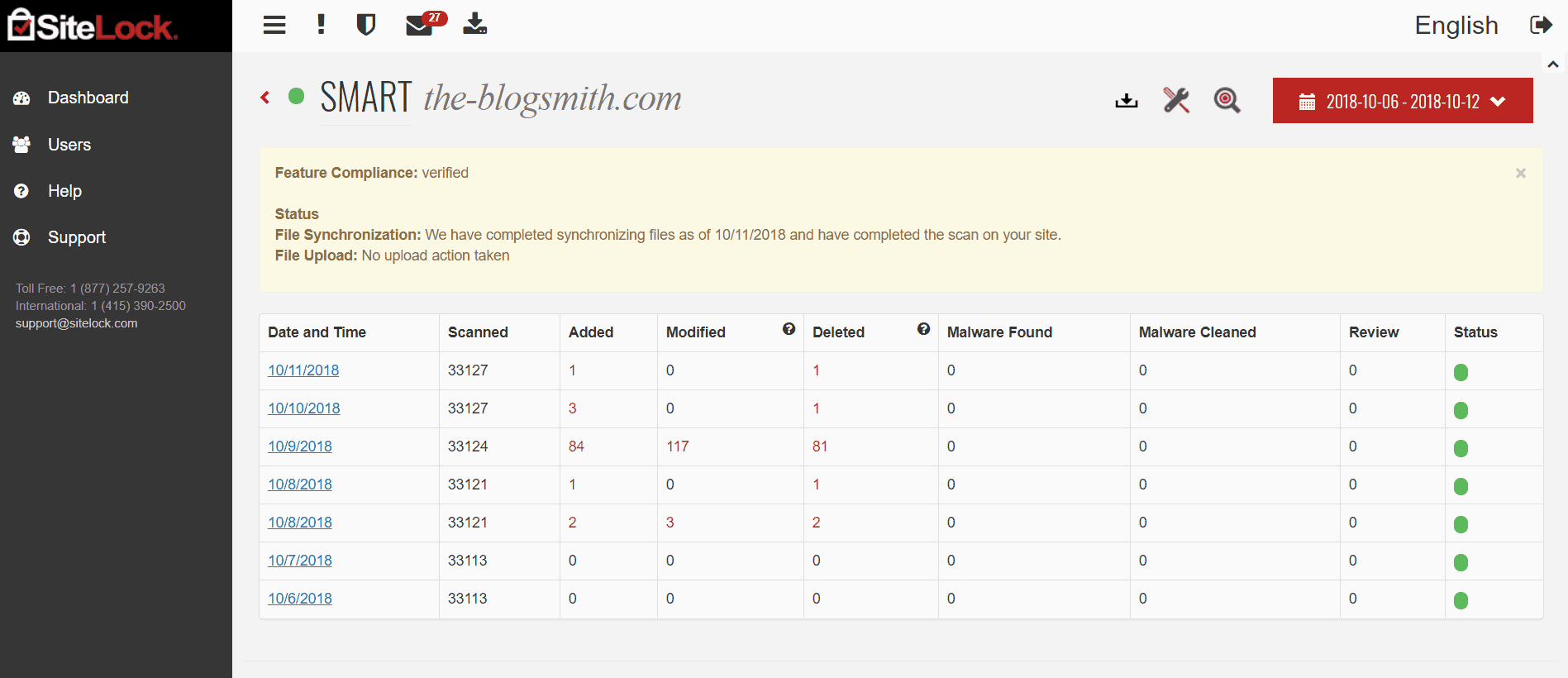Click the Date and Time column header
Image resolution: width=1568 pixels, height=678 pixels.
317,332
